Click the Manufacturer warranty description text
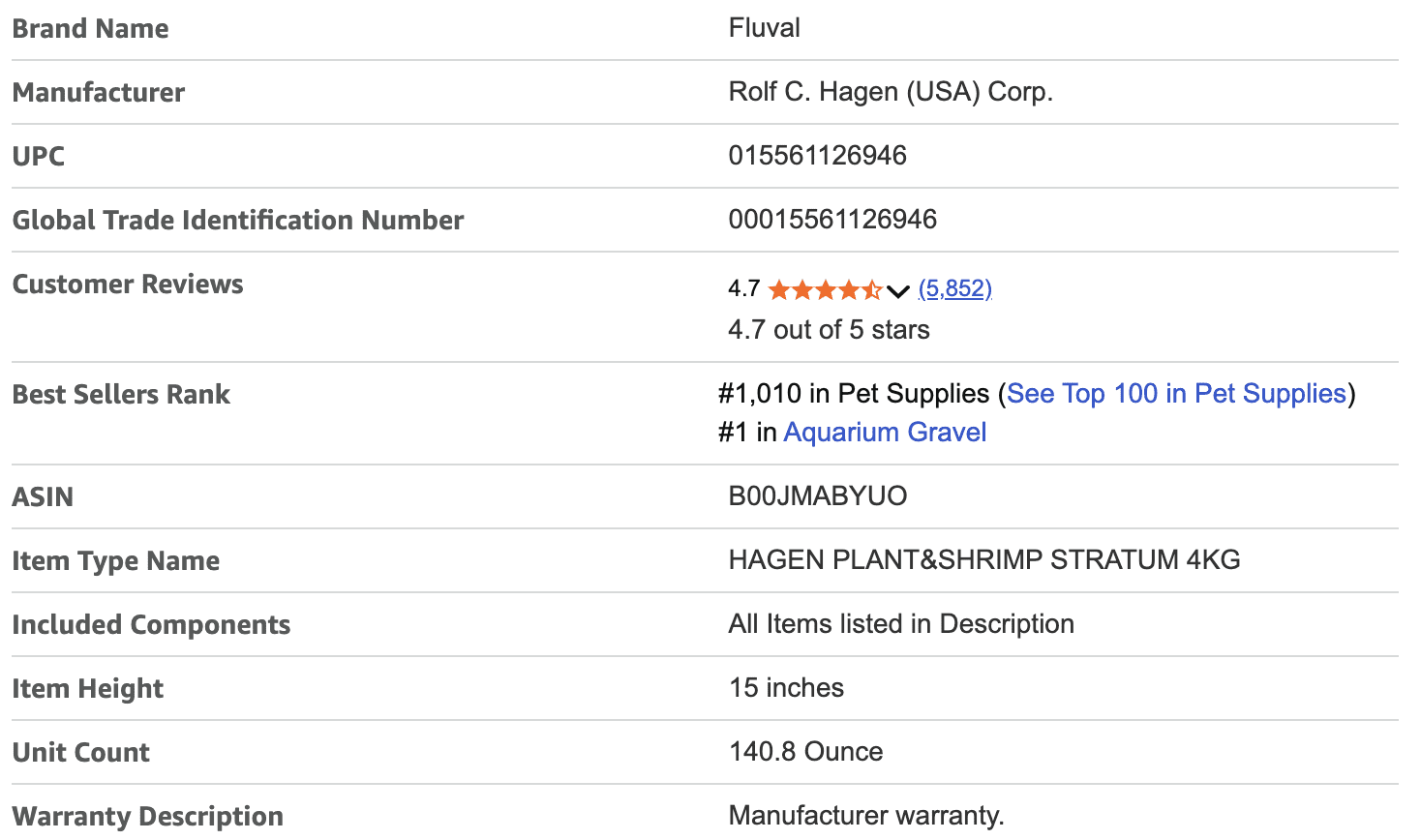 tap(865, 816)
